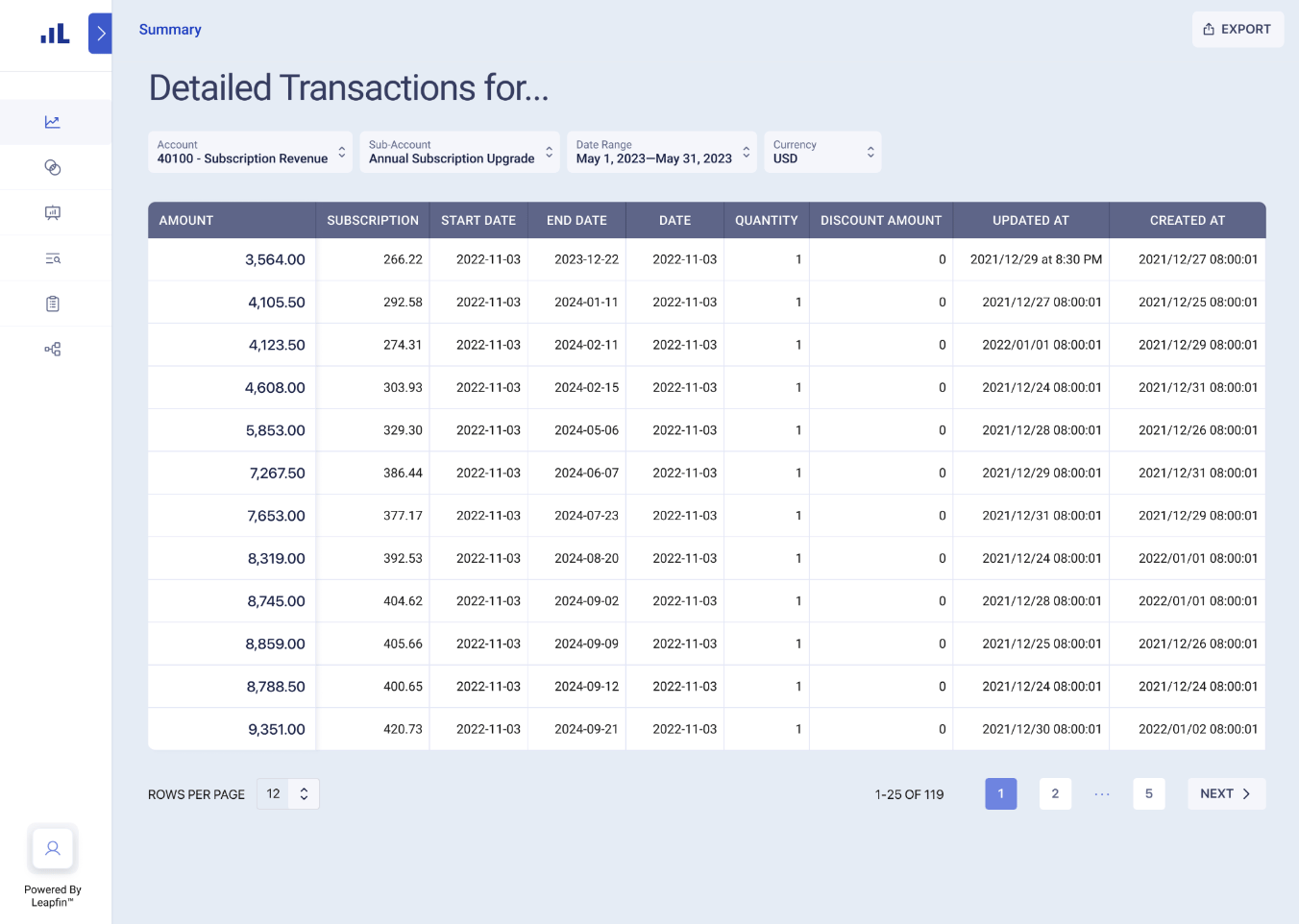Click the Next page button
This screenshot has width=1299, height=924.
point(1226,793)
